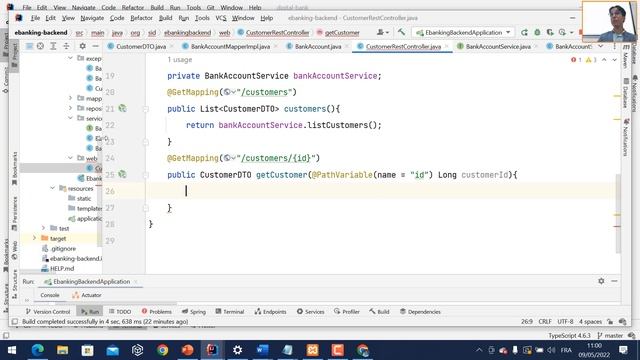The image size is (640, 360).
Task: Toggle tool window quick access in status bar
Action: [15, 322]
